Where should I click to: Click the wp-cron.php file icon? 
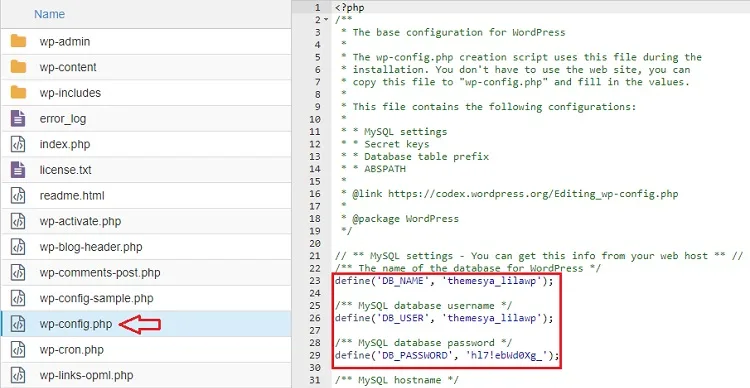[18, 350]
